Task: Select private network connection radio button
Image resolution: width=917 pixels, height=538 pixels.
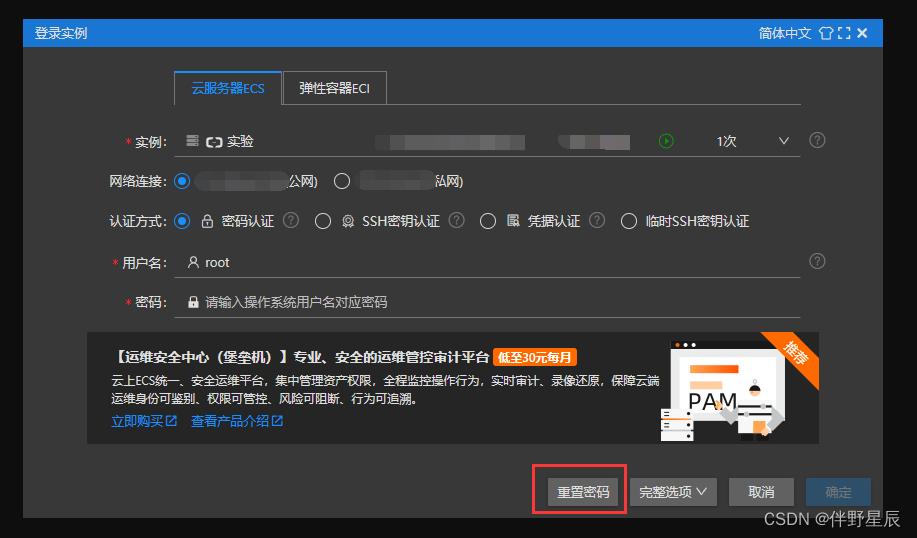Action: coord(342,181)
